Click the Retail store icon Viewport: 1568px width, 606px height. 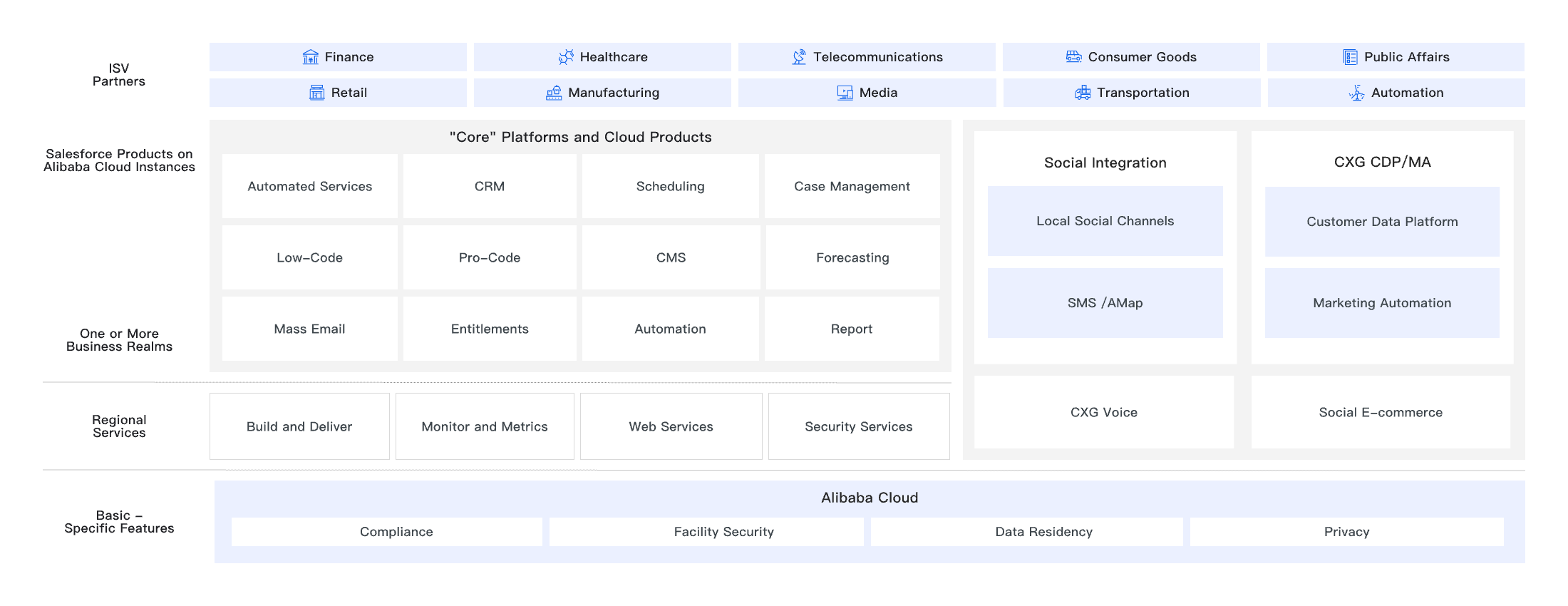(x=317, y=93)
